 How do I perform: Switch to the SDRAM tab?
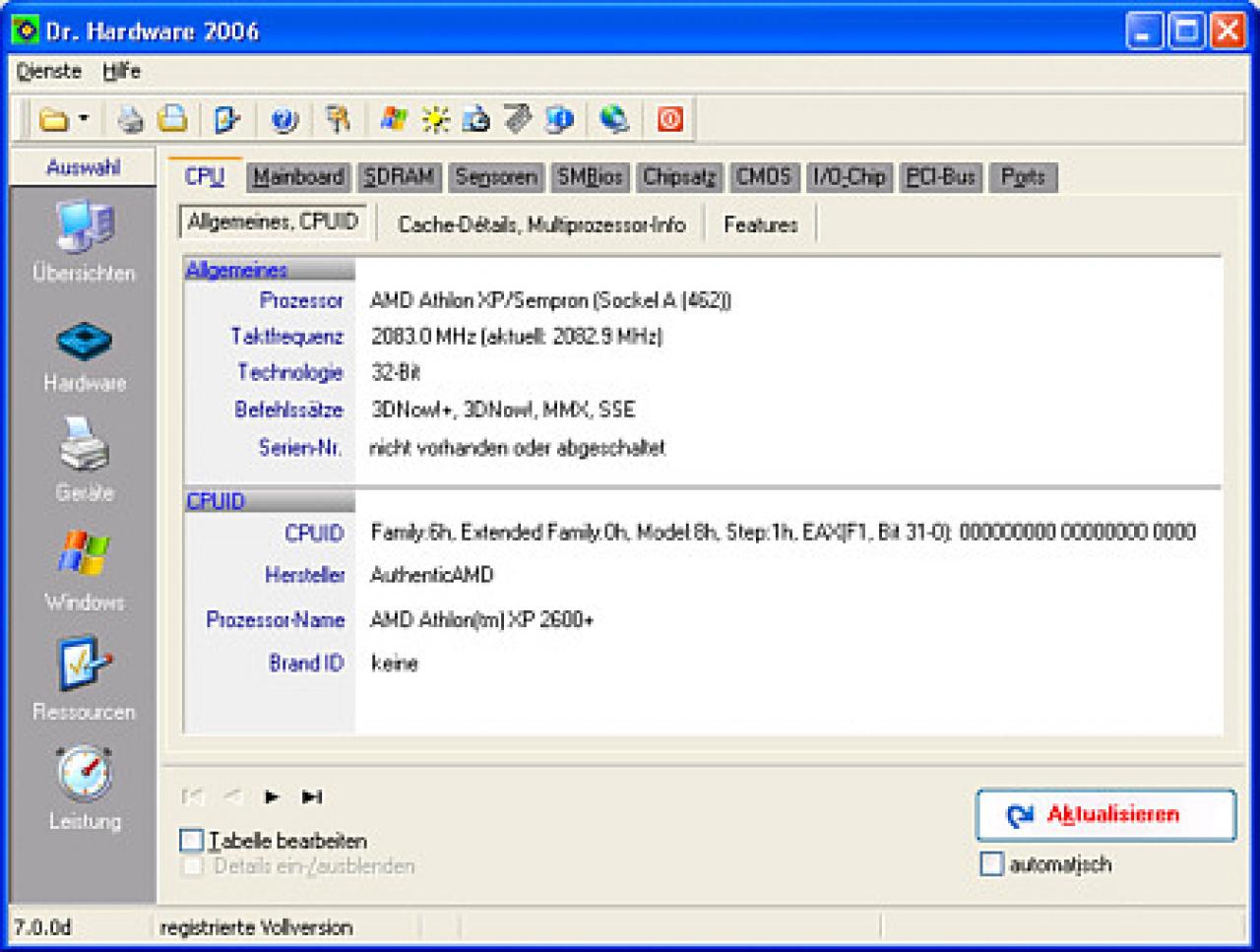click(399, 177)
